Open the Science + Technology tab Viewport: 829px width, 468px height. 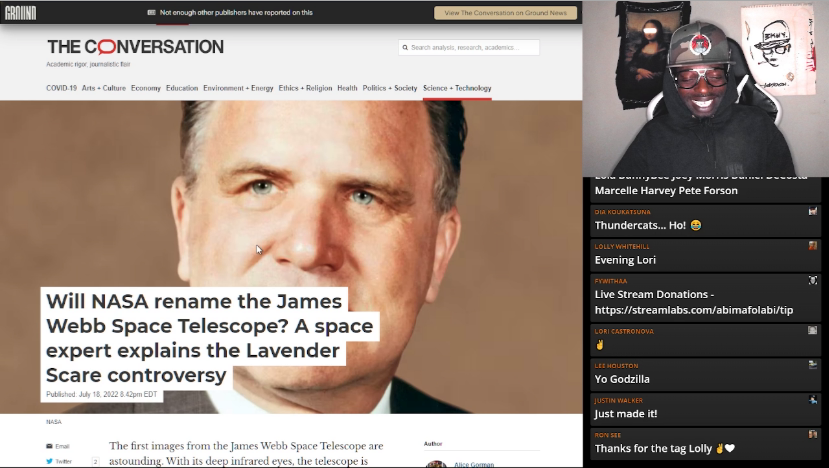click(x=457, y=88)
